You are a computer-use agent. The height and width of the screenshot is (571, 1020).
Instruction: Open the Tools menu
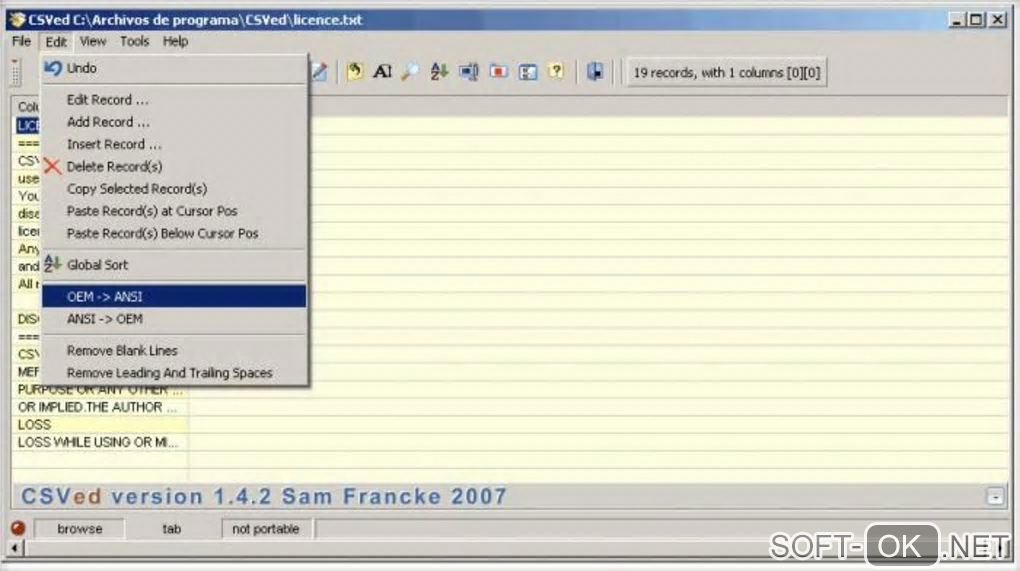[x=134, y=41]
